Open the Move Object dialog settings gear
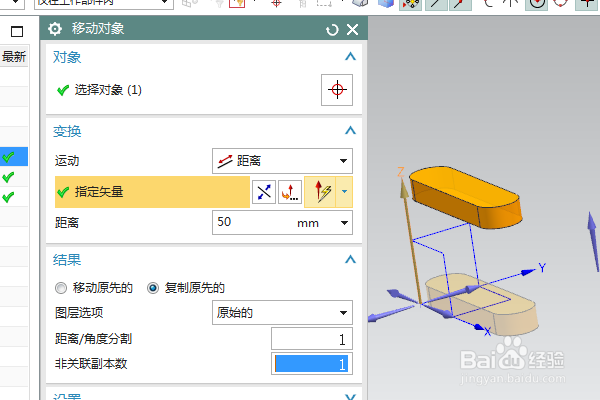600x400 pixels. 55,29
